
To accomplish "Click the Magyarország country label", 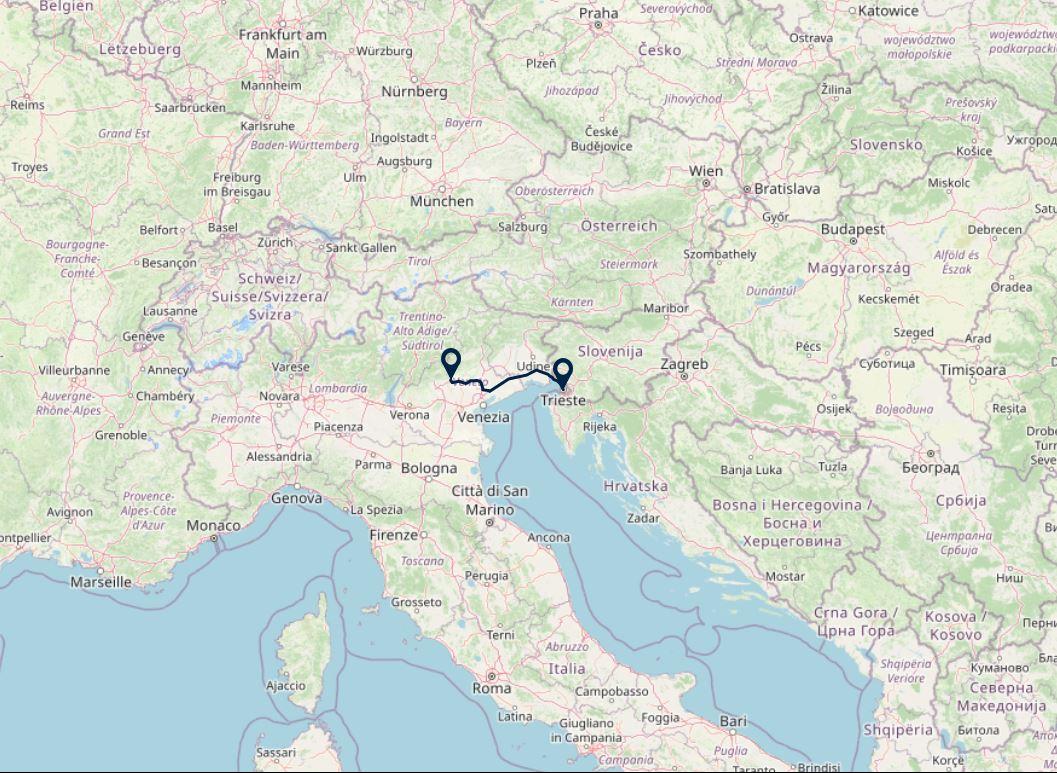I will 859,268.
